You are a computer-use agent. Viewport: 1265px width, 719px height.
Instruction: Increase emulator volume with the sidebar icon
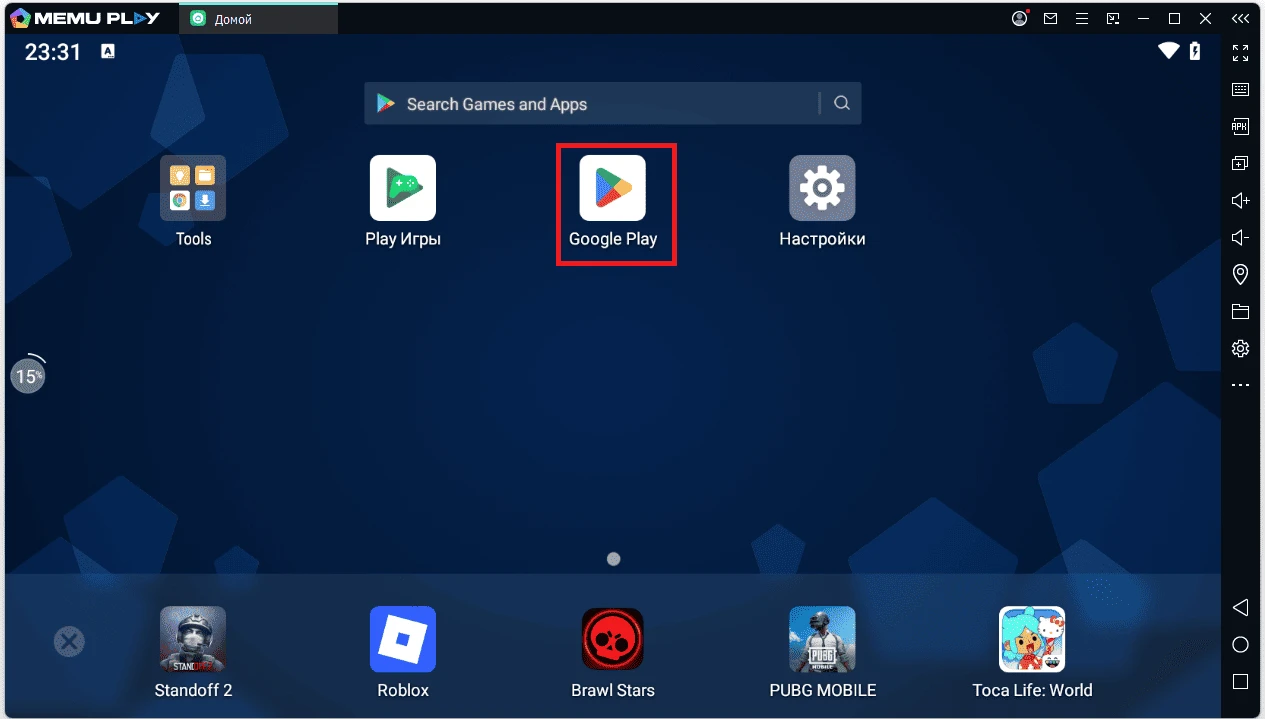tap(1240, 200)
